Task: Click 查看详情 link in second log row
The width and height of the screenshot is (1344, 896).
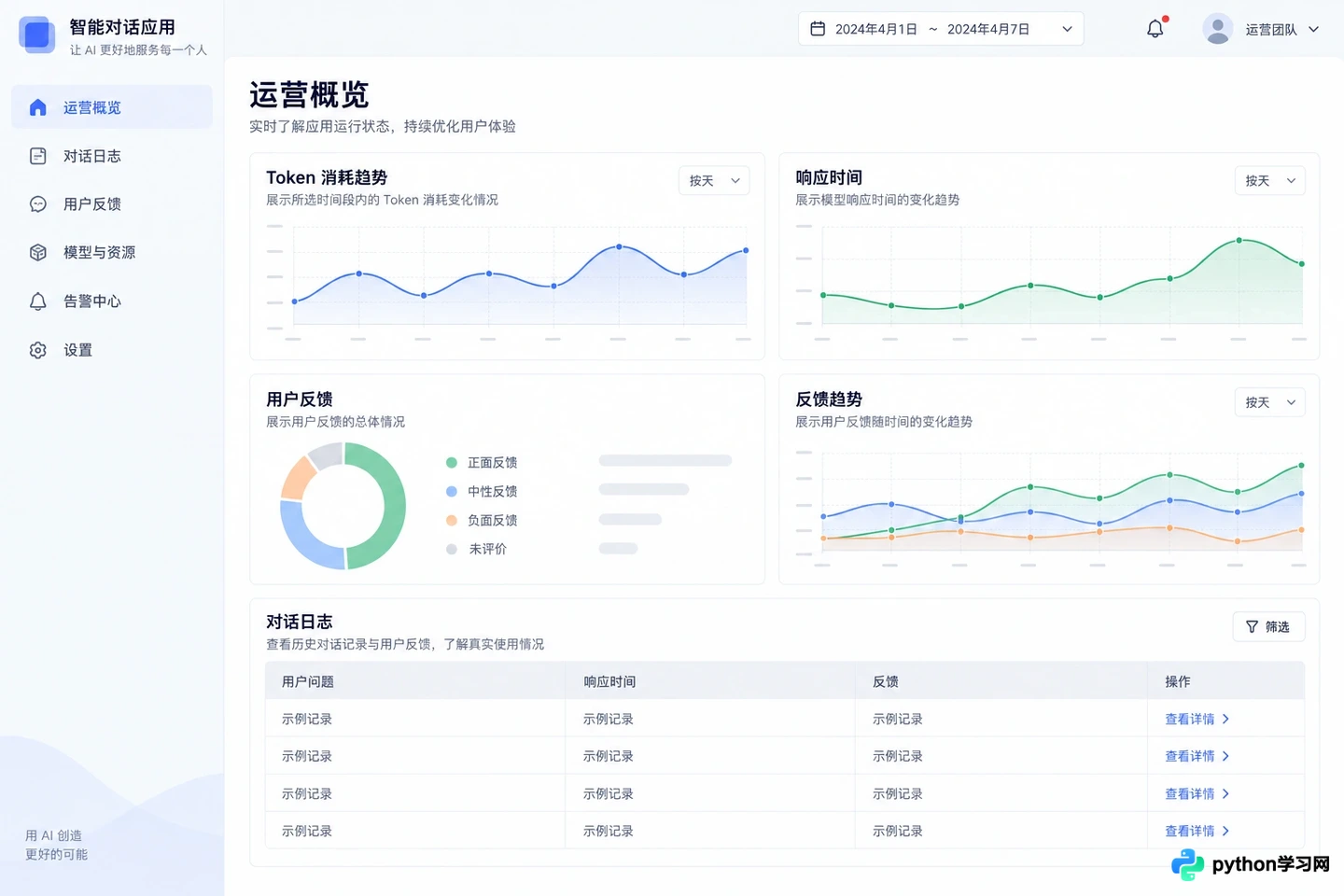Action: coord(1197,756)
